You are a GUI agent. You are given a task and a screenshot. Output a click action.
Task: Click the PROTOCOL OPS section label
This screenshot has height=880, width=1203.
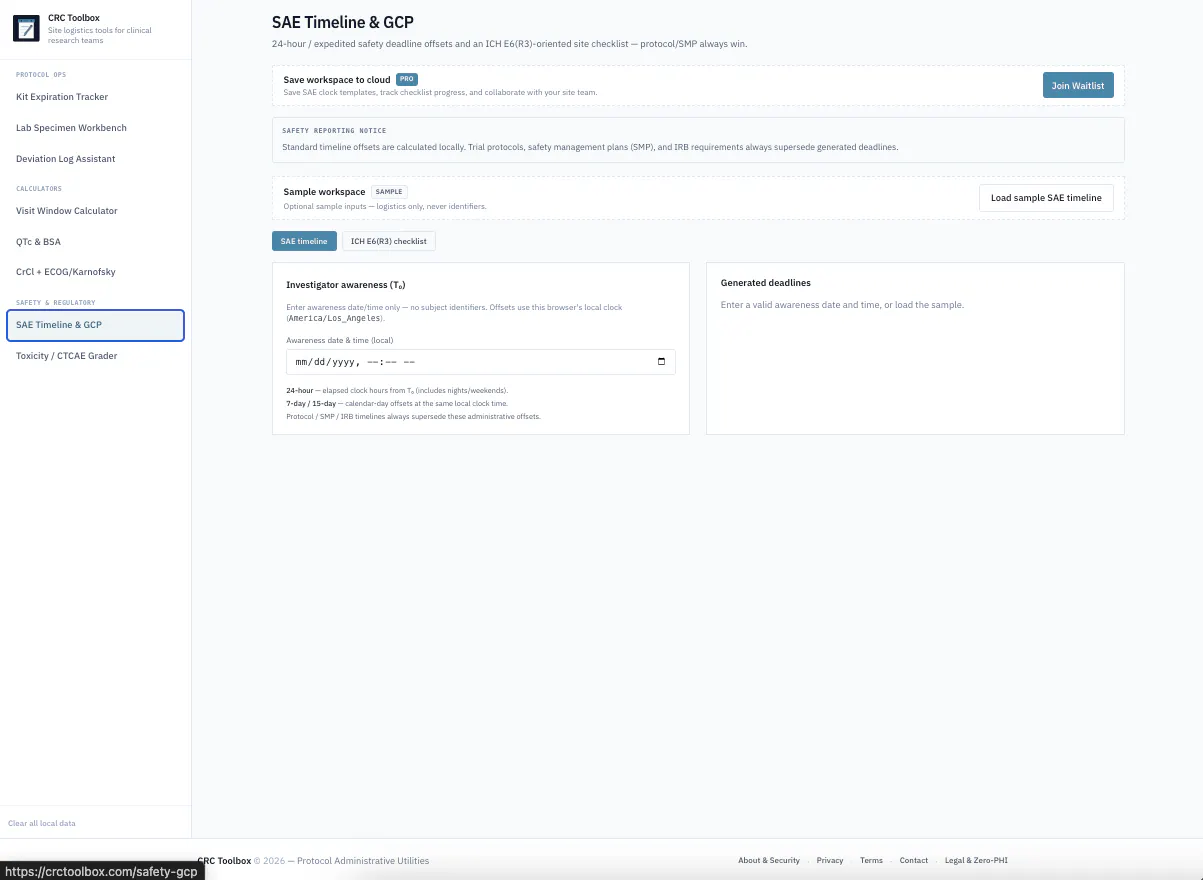coord(41,75)
